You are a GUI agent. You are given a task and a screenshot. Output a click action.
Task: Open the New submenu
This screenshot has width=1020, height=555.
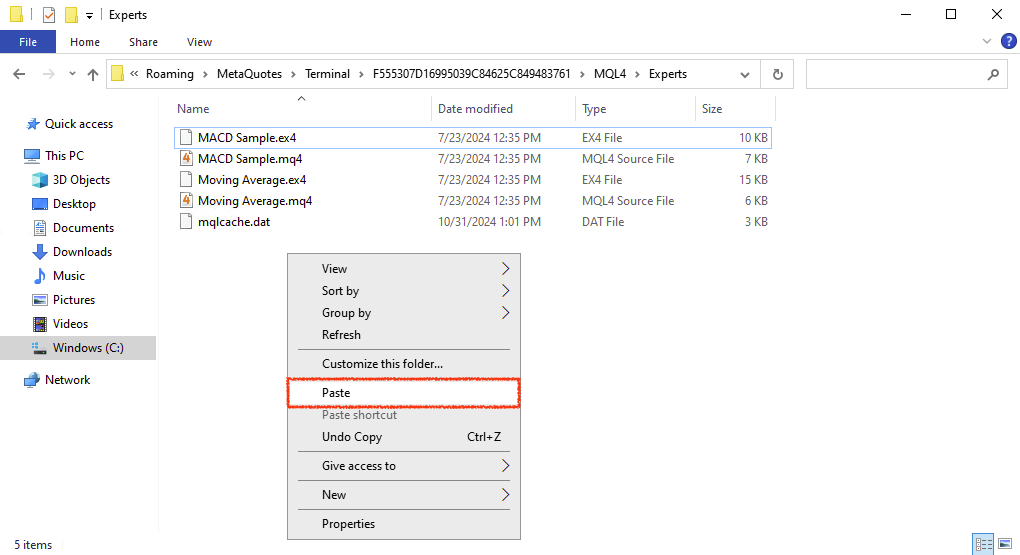(404, 495)
